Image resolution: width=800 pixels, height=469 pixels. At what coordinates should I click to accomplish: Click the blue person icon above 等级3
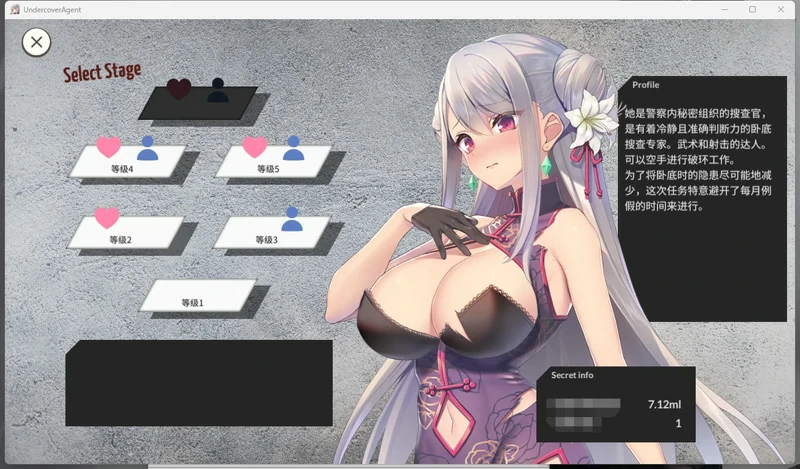tap(292, 218)
